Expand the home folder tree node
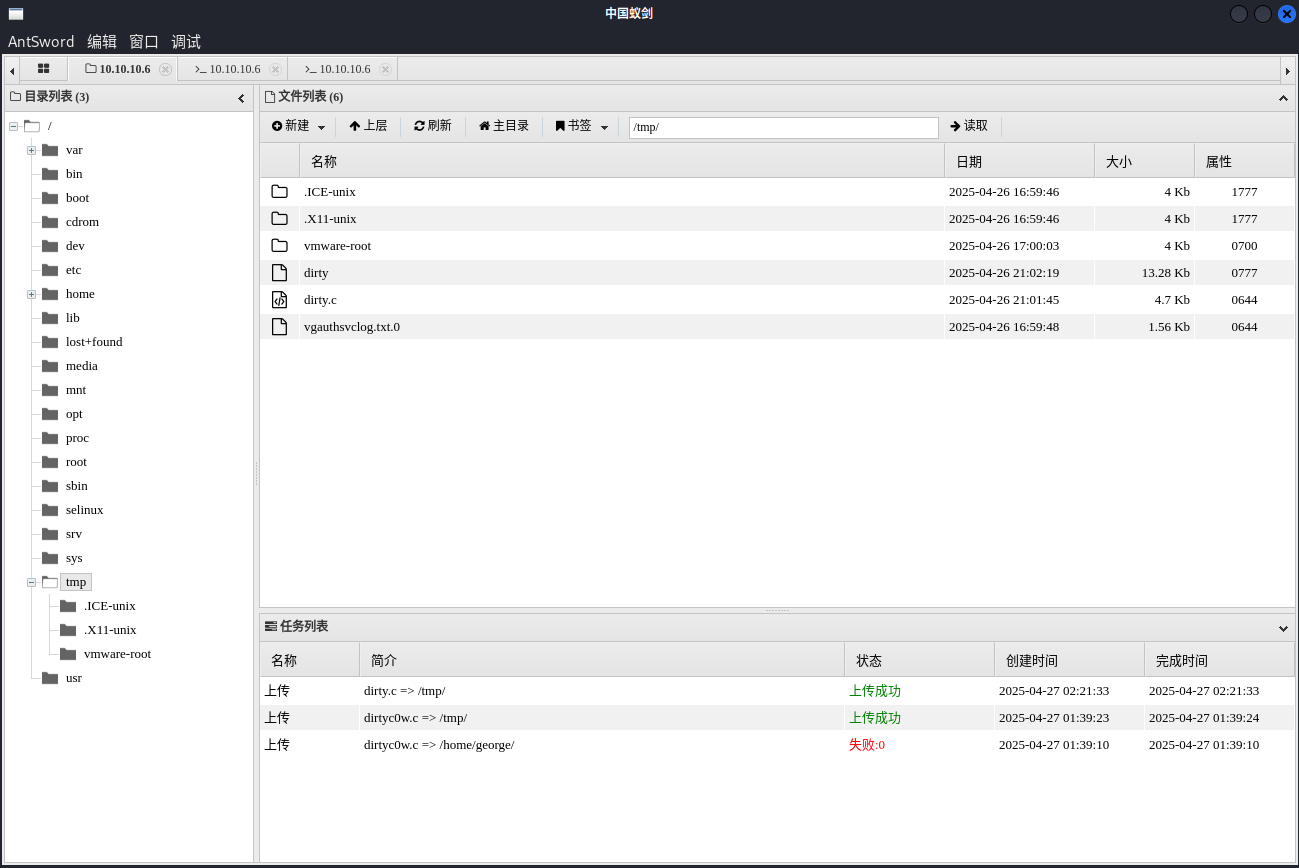Screen dimensions: 1299x868 click(31, 294)
